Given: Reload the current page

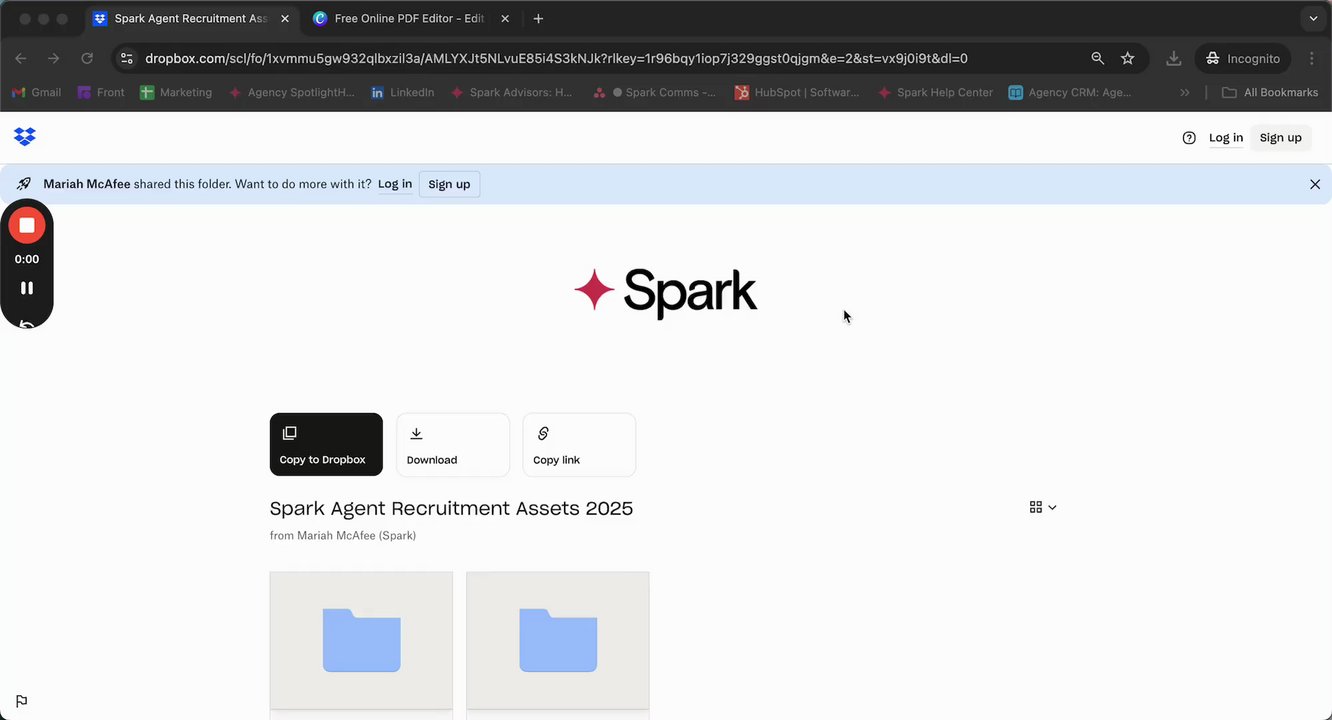Looking at the screenshot, I should pyautogui.click(x=87, y=59).
